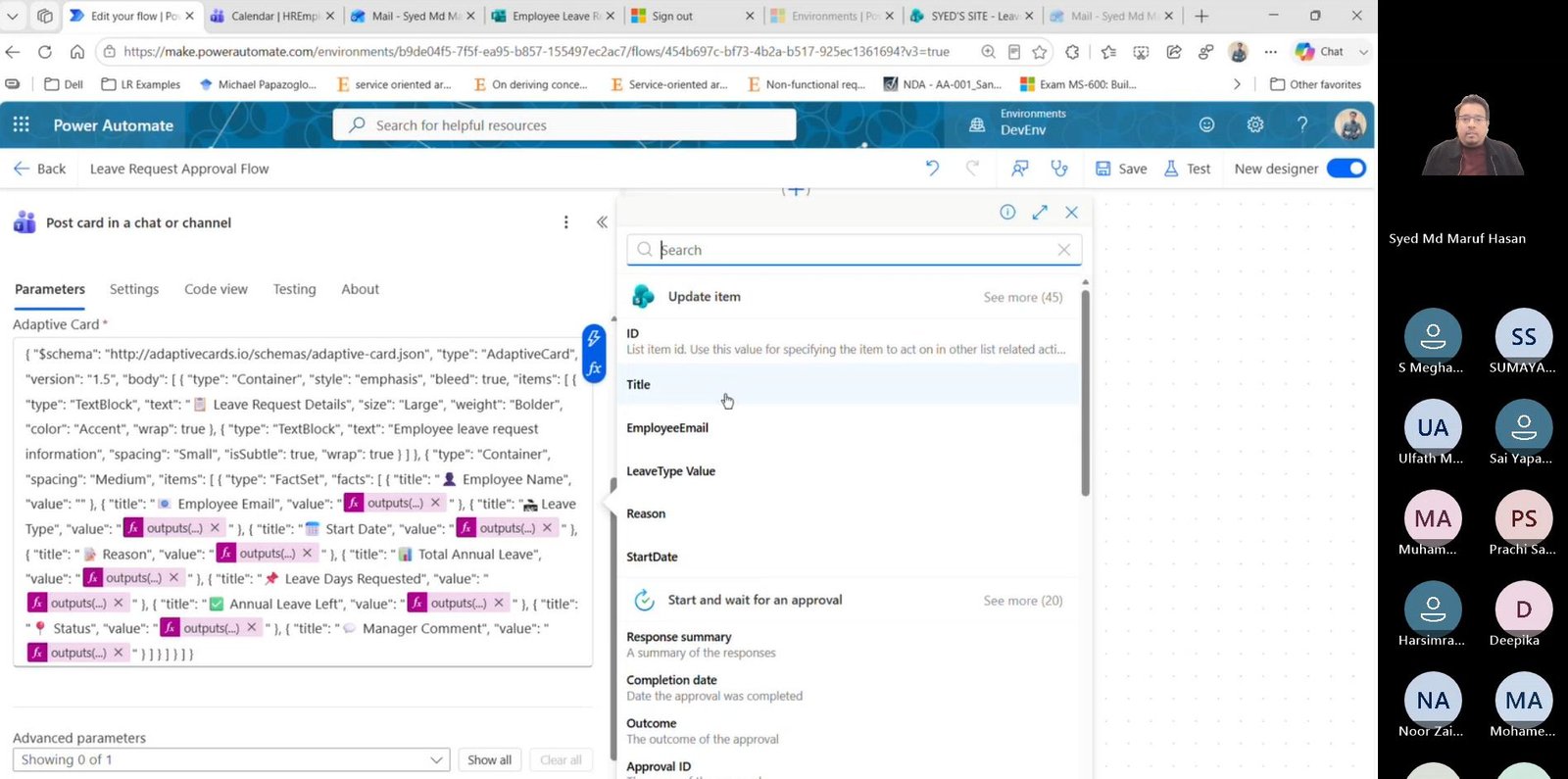Viewport: 1568px width, 779px height.
Task: Open the three-dot menu for Post card action
Action: [565, 222]
